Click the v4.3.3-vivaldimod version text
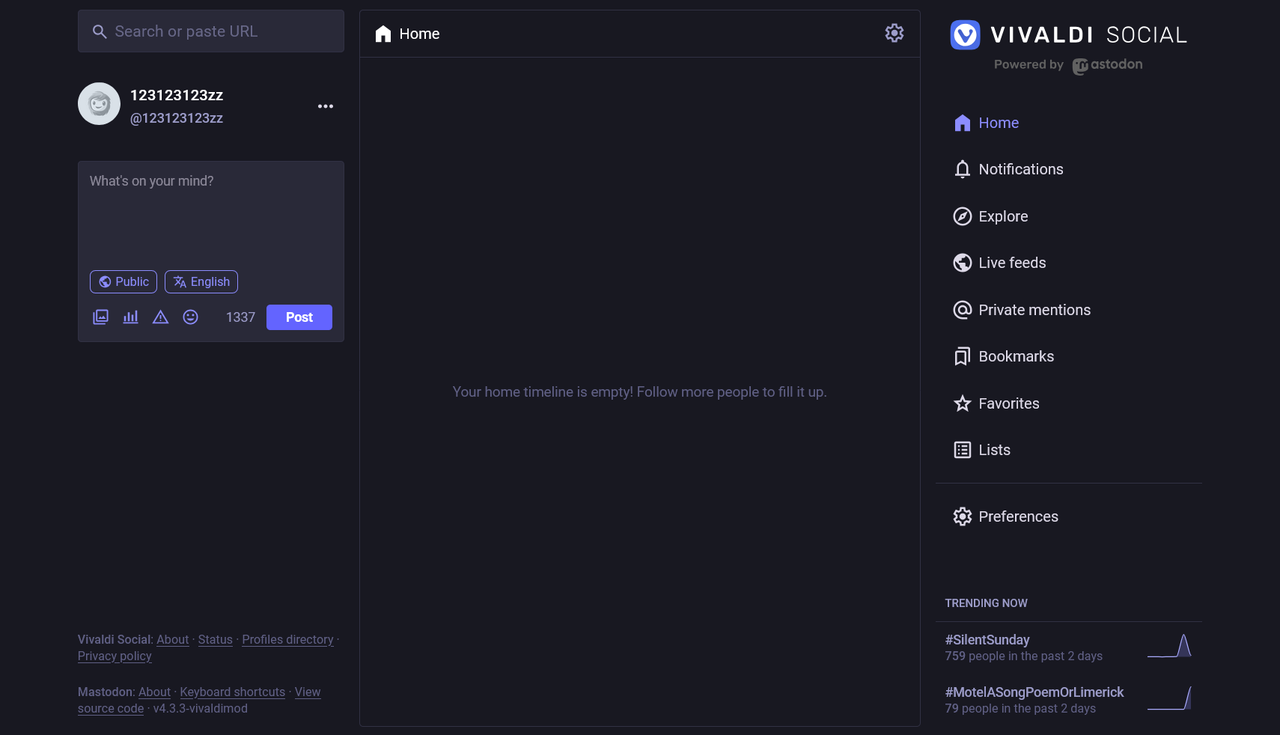 [200, 708]
